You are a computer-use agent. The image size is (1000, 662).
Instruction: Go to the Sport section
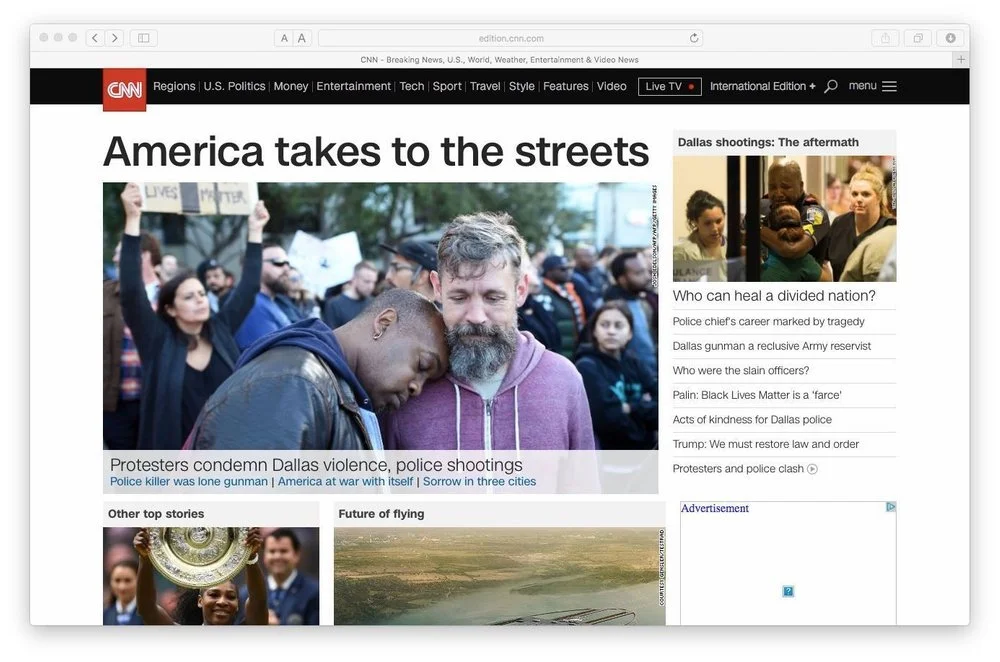[447, 86]
